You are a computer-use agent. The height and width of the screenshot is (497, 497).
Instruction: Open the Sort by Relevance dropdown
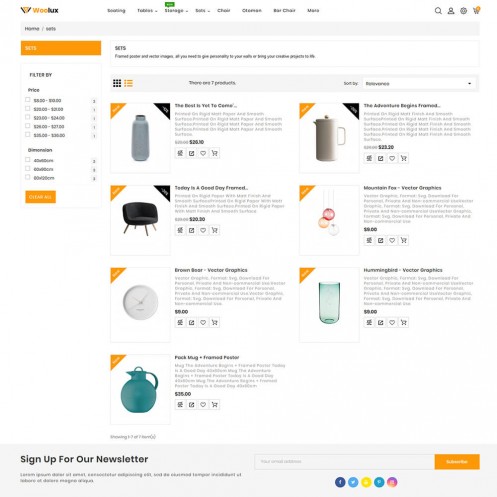[x=419, y=83]
